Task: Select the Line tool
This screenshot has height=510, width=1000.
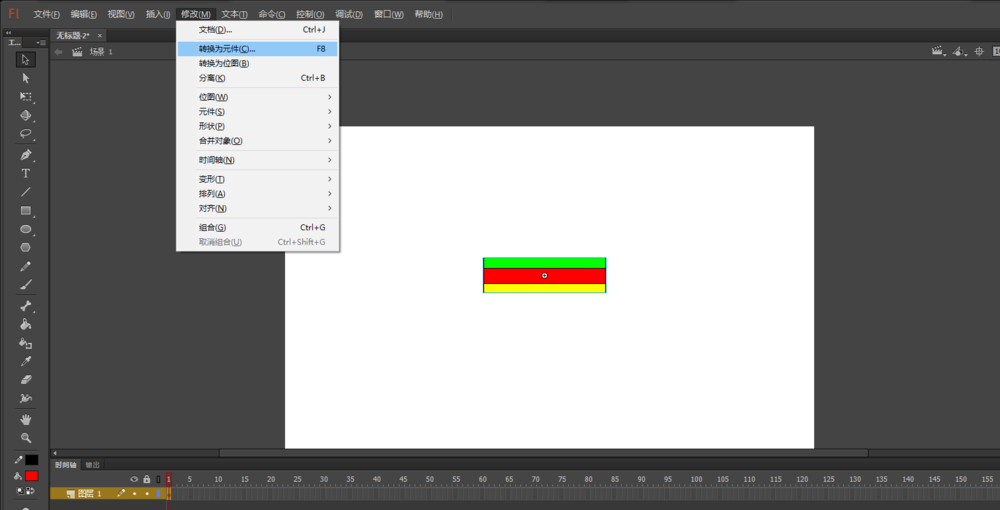Action: point(26,192)
